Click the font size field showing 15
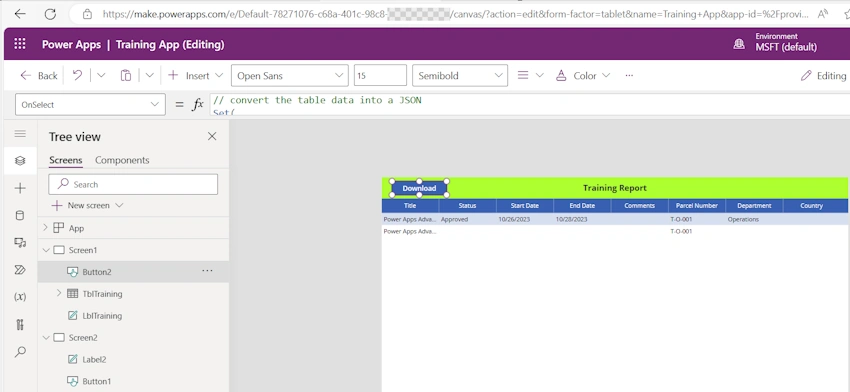Image resolution: width=850 pixels, height=392 pixels. click(x=380, y=76)
